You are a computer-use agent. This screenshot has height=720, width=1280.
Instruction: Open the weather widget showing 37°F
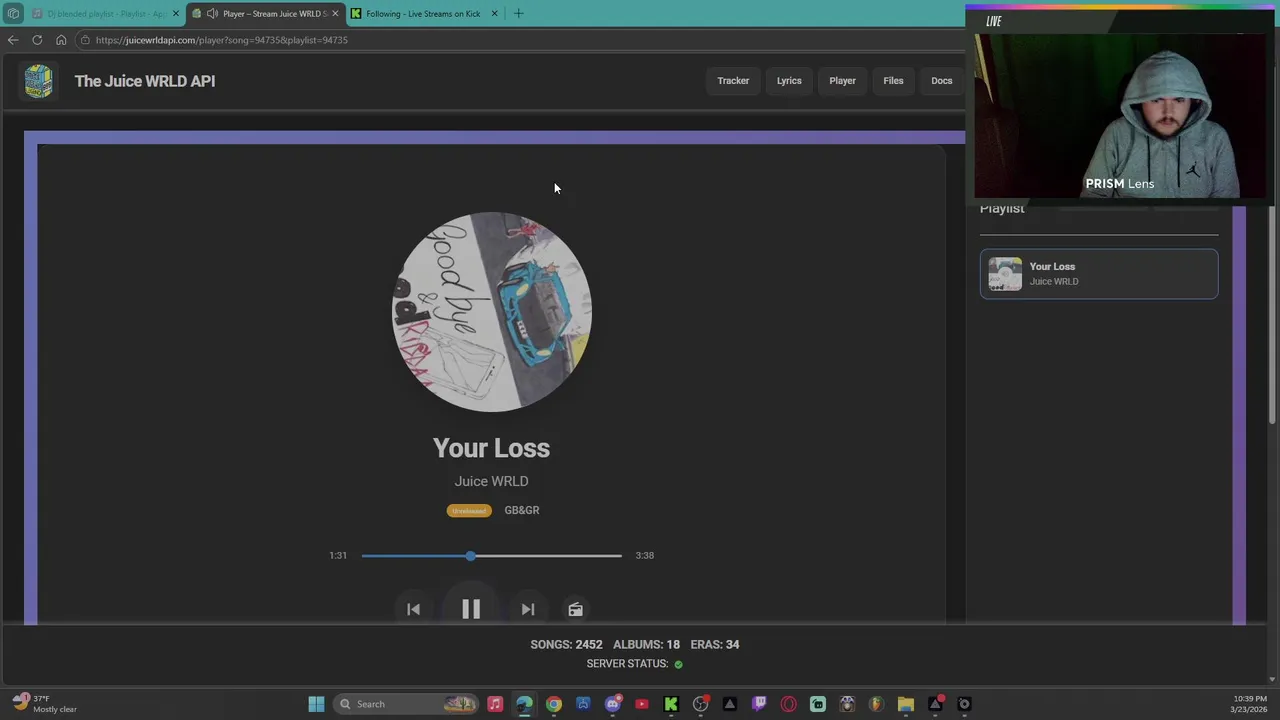pyautogui.click(x=44, y=704)
